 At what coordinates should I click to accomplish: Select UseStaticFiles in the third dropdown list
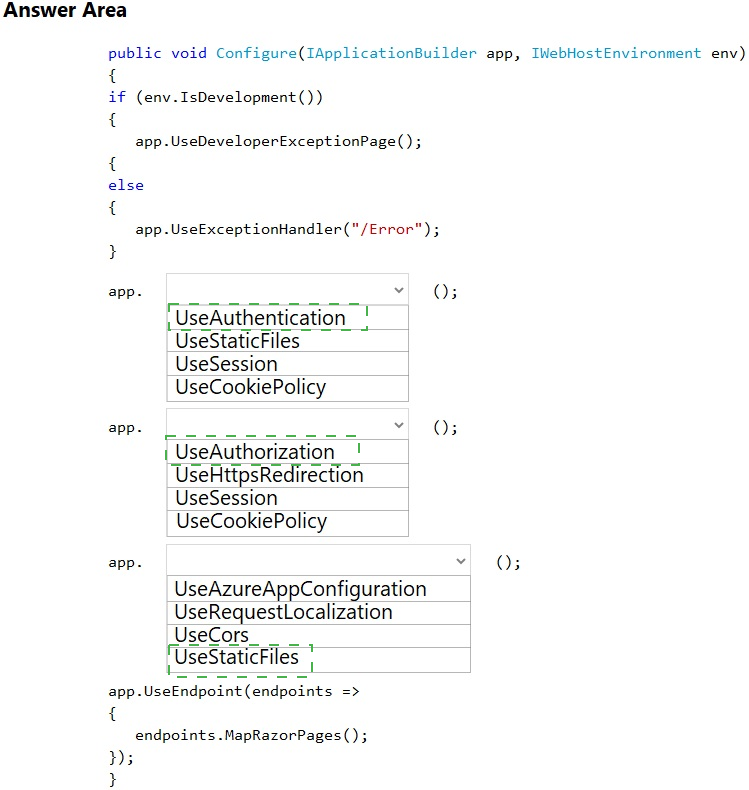(237, 658)
